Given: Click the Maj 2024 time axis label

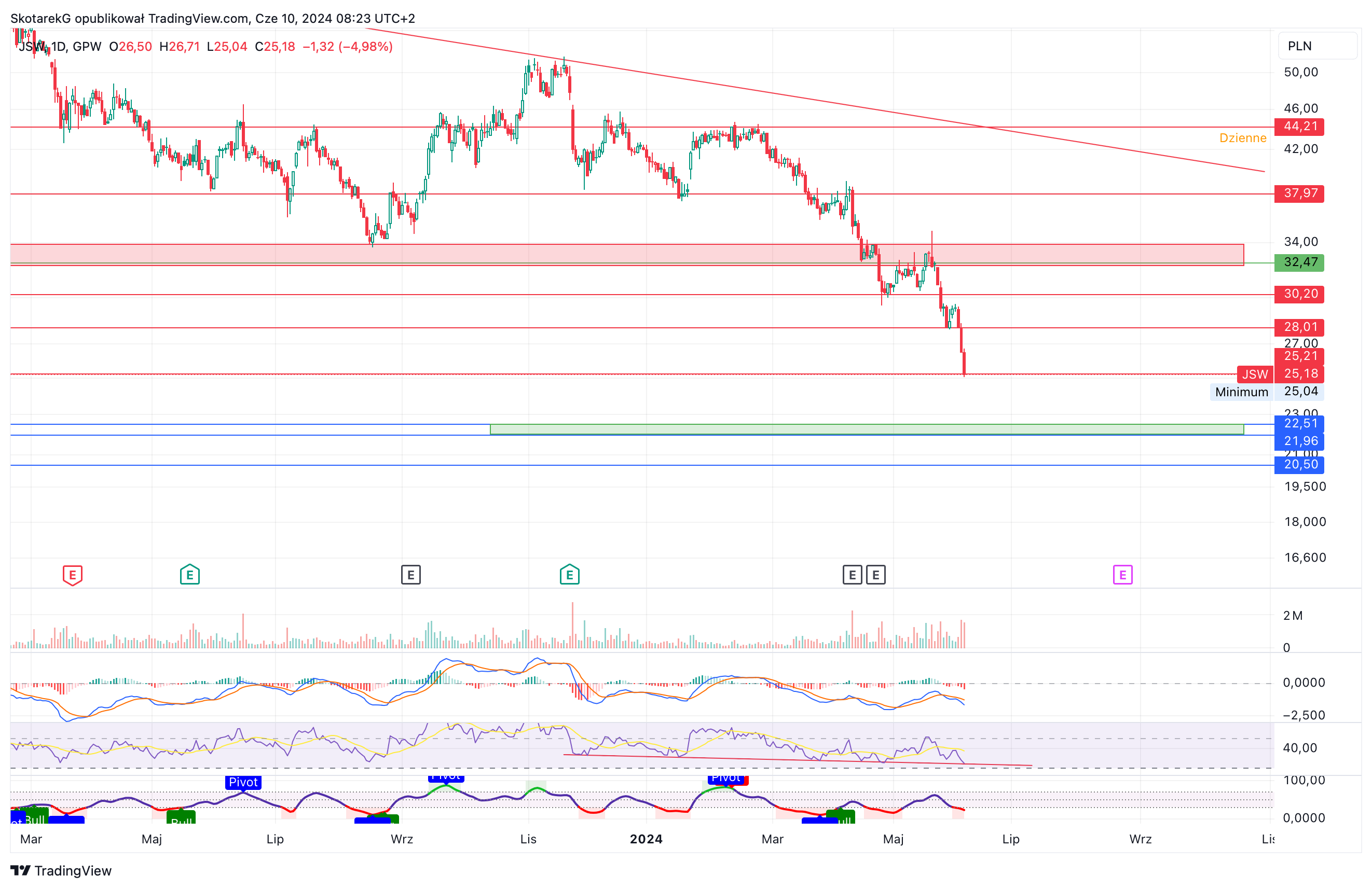Looking at the screenshot, I should point(893,839).
